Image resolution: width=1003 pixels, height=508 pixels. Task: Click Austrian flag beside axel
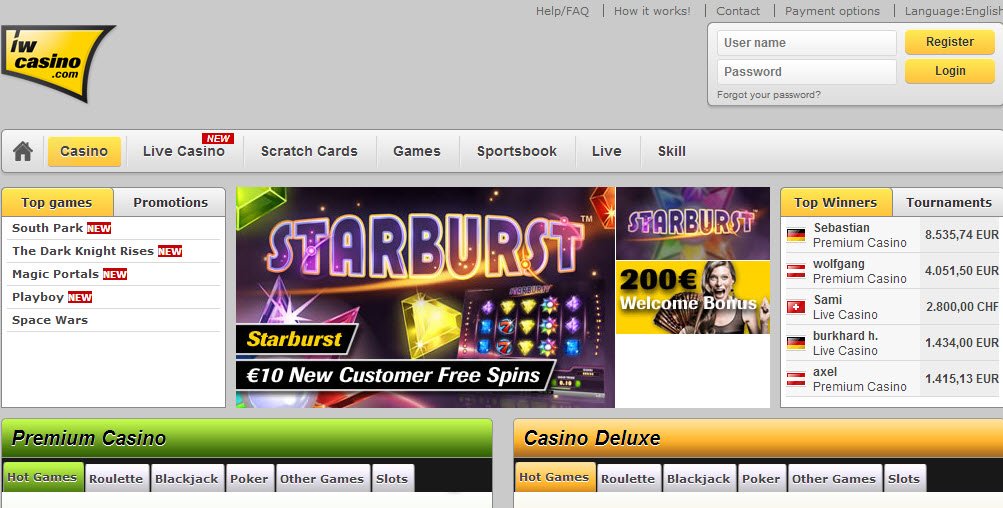coord(796,379)
